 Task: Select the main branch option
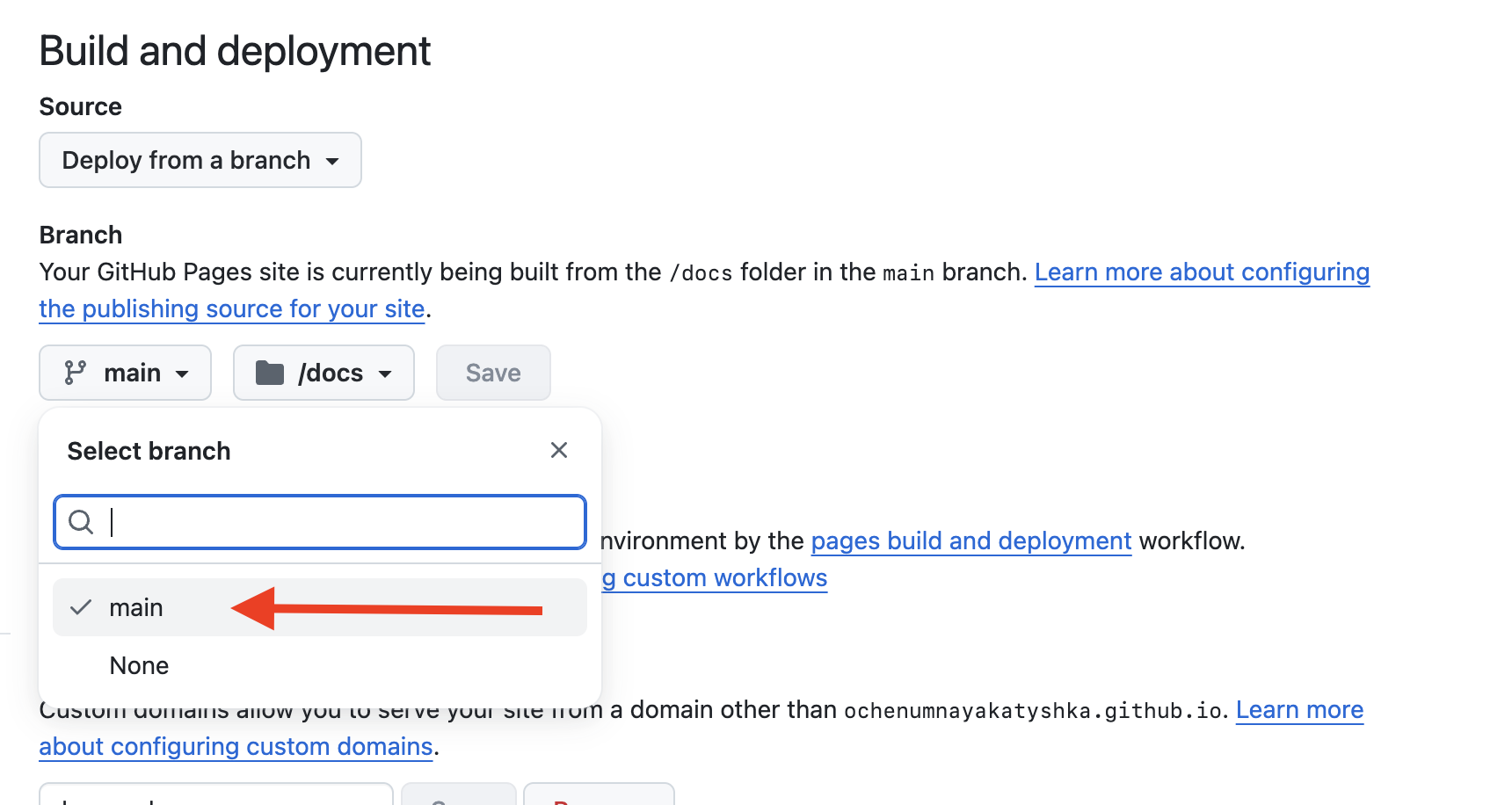coord(320,607)
